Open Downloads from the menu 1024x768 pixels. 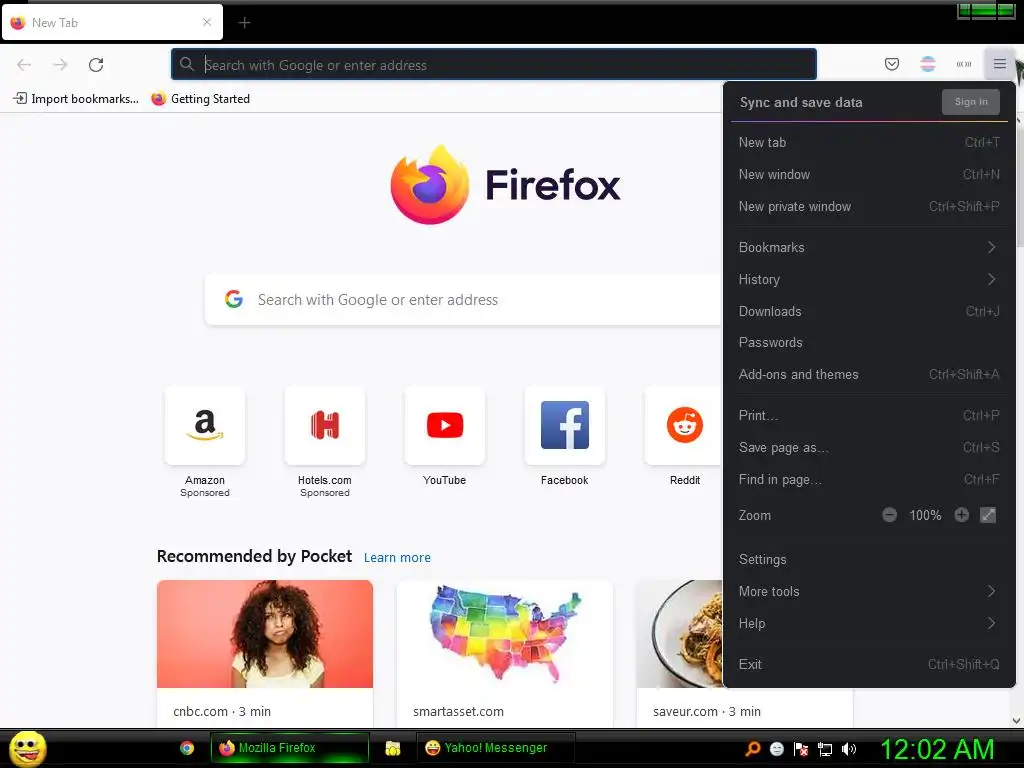(x=869, y=312)
